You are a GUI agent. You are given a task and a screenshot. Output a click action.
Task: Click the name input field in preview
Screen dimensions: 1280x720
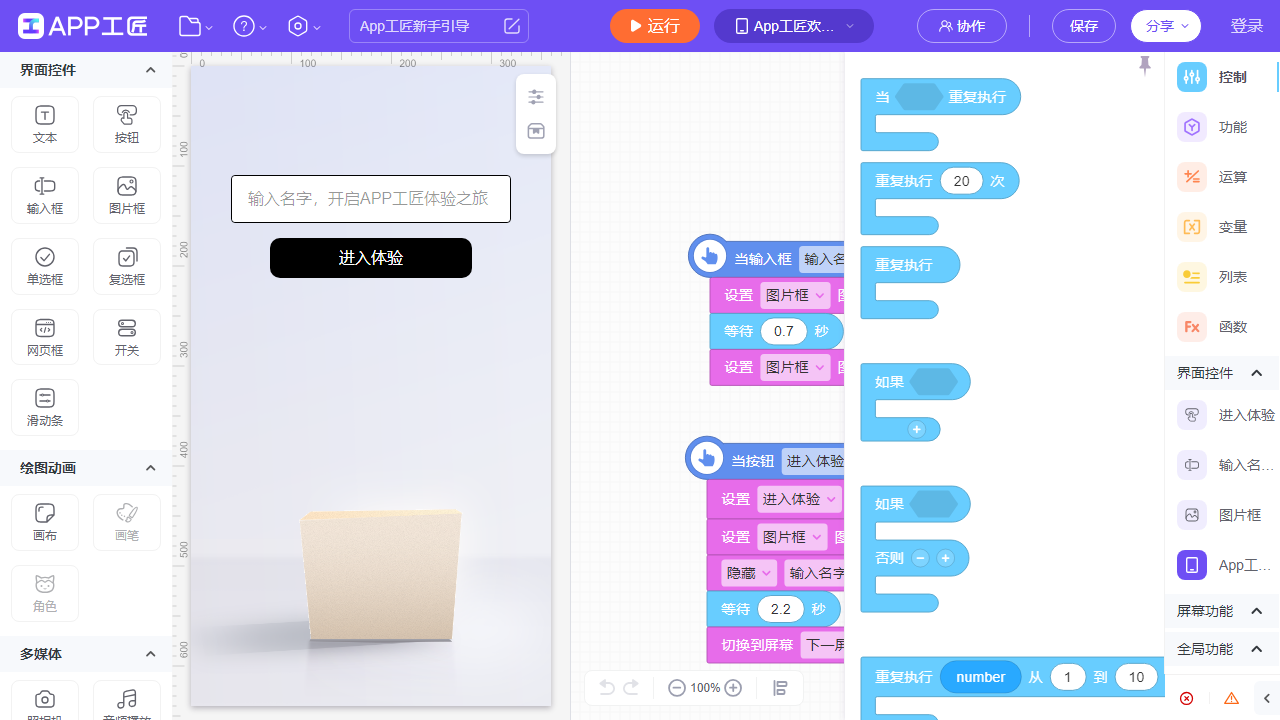click(x=371, y=199)
